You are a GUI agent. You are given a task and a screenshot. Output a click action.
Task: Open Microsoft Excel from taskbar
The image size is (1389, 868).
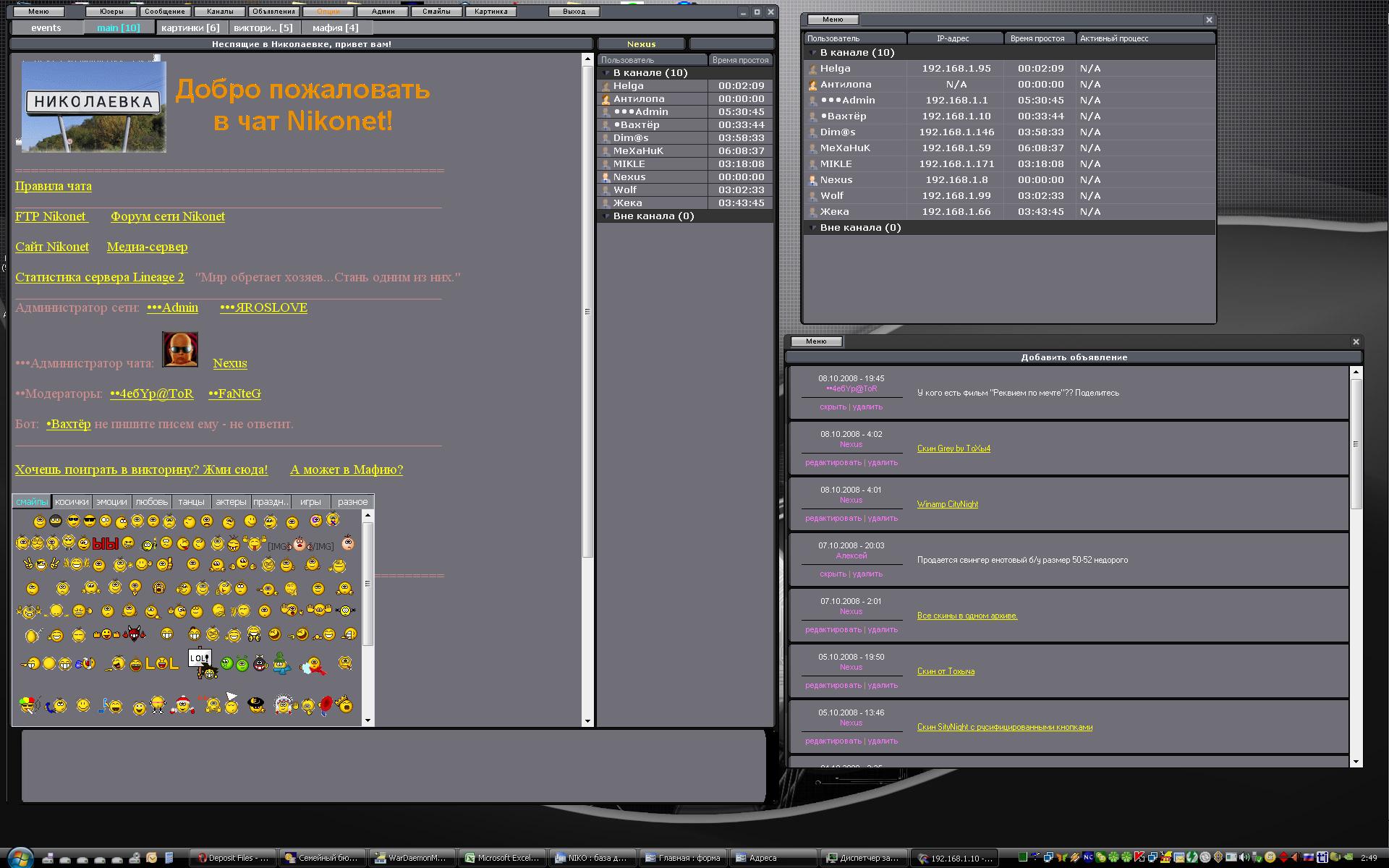(x=502, y=858)
